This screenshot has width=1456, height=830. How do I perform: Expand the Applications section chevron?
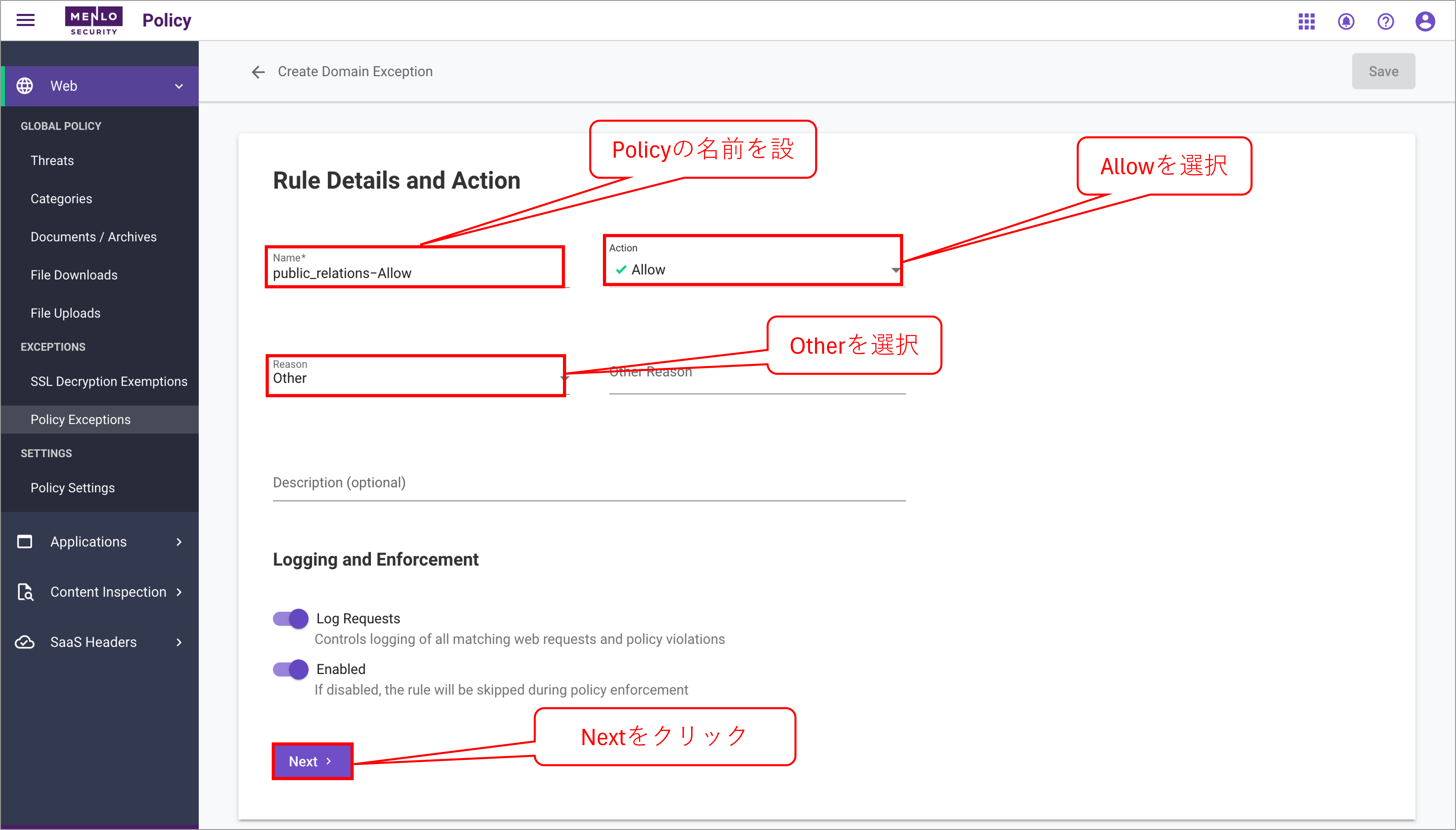point(179,542)
